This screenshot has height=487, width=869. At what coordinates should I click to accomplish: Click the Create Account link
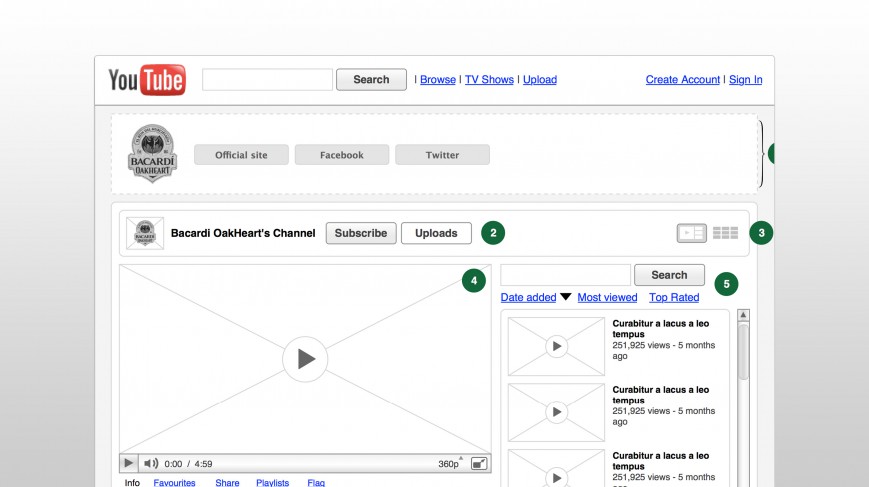683,80
